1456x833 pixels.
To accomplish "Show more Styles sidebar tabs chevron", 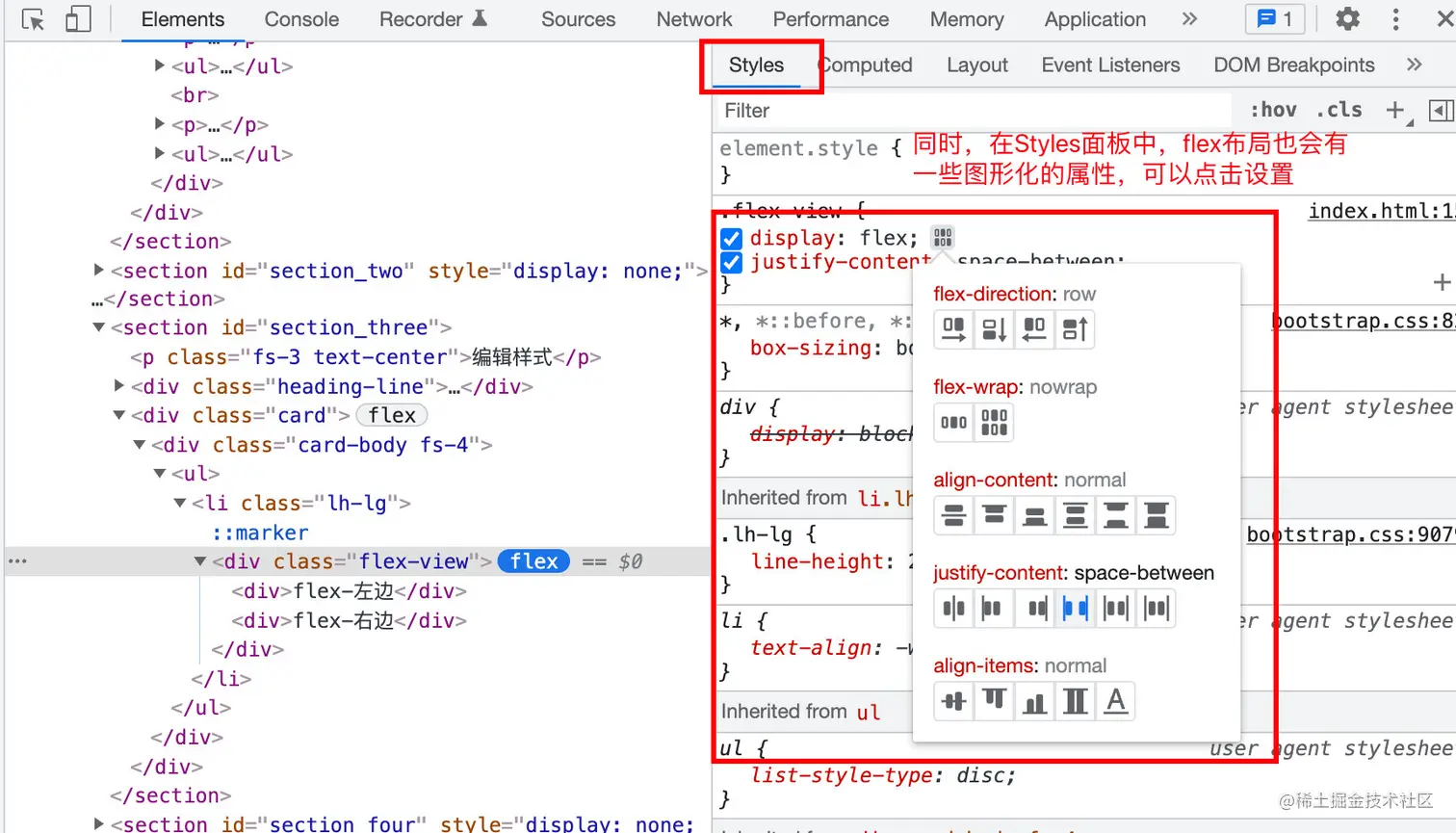I will click(1414, 65).
